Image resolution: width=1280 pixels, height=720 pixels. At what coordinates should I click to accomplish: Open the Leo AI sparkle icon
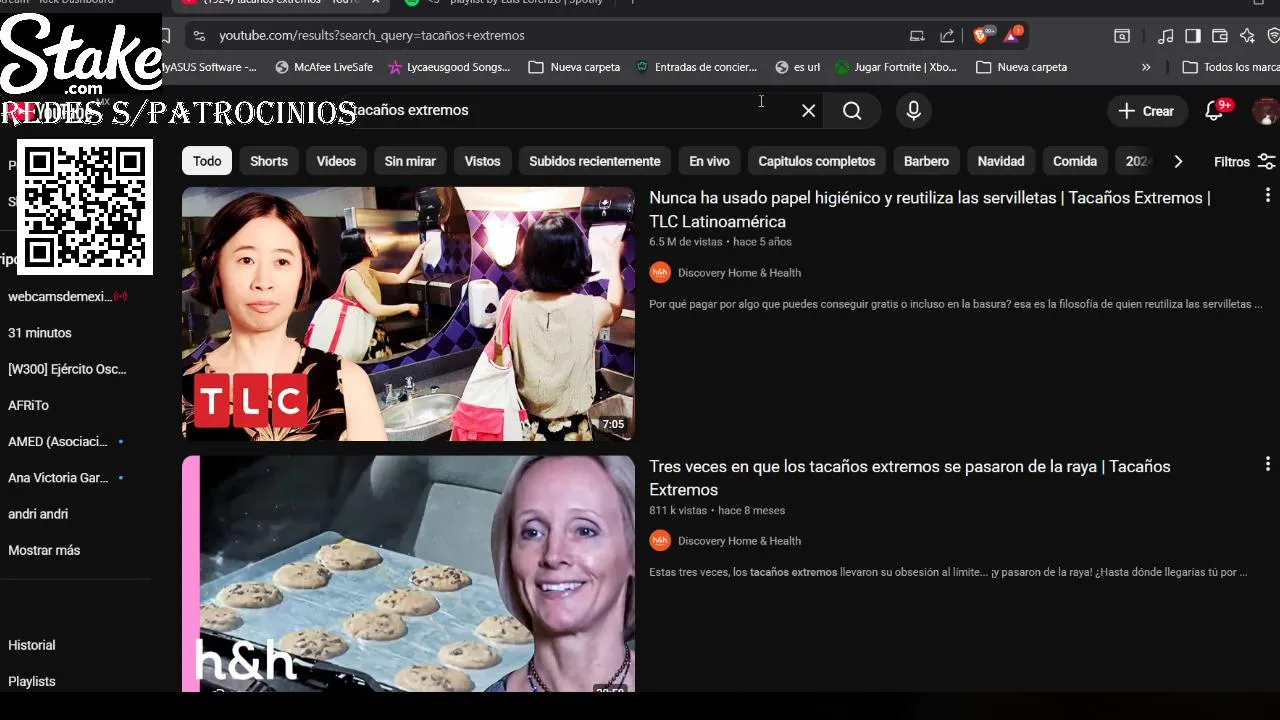1247,36
